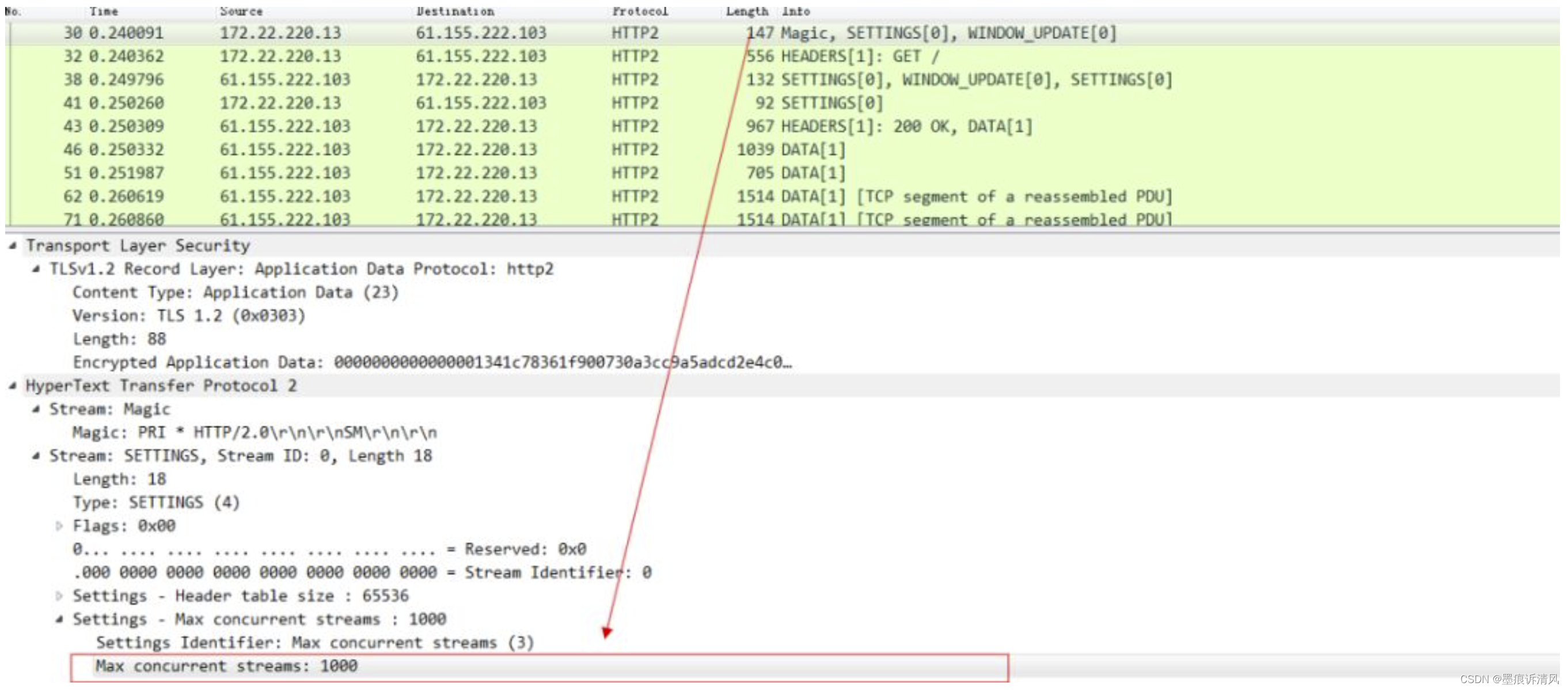Click the Protocol column header
This screenshot has width=1568, height=690.
coord(641,10)
